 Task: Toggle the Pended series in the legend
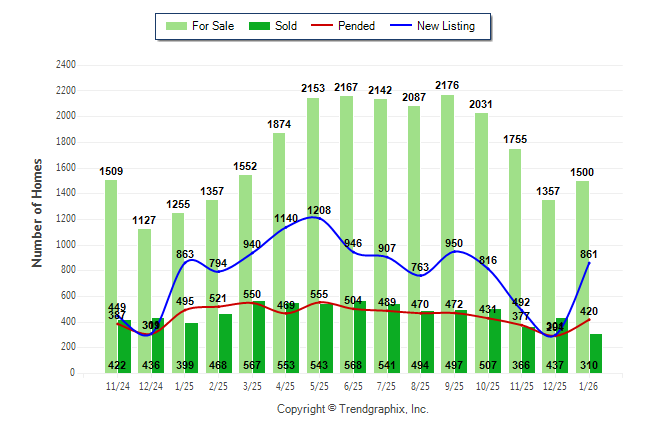click(x=347, y=26)
